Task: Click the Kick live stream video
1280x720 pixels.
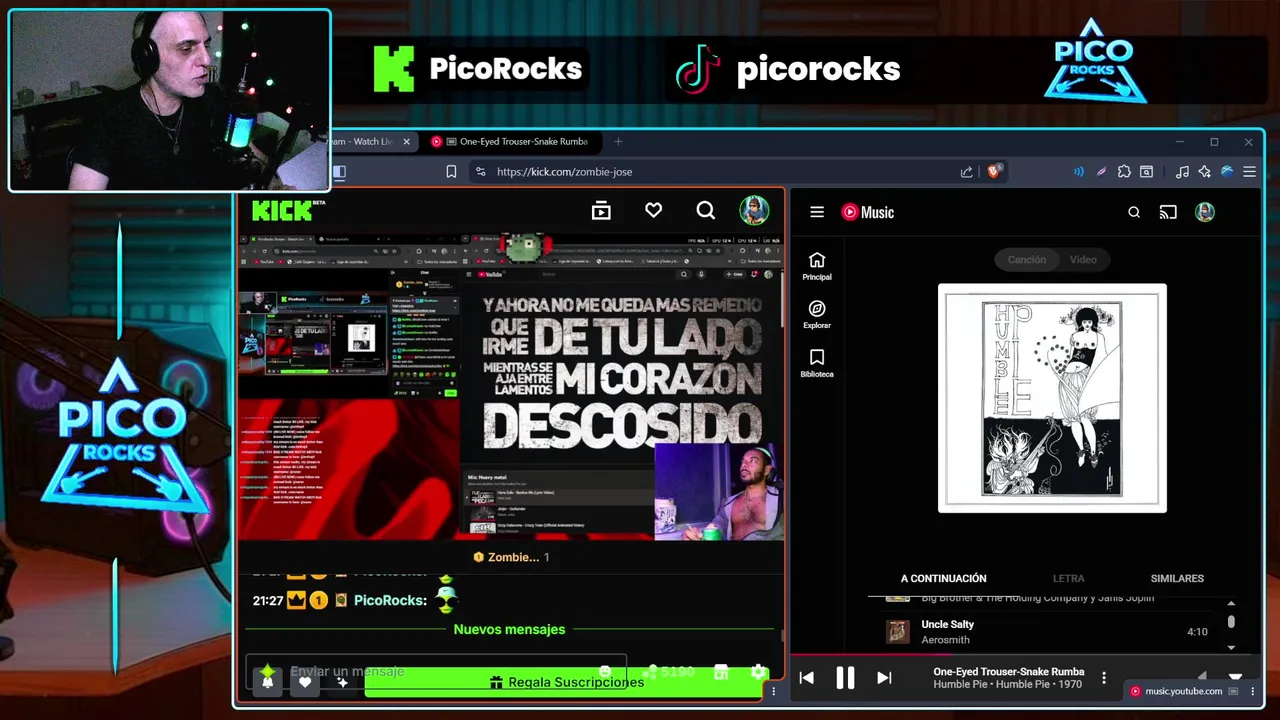Action: point(510,387)
